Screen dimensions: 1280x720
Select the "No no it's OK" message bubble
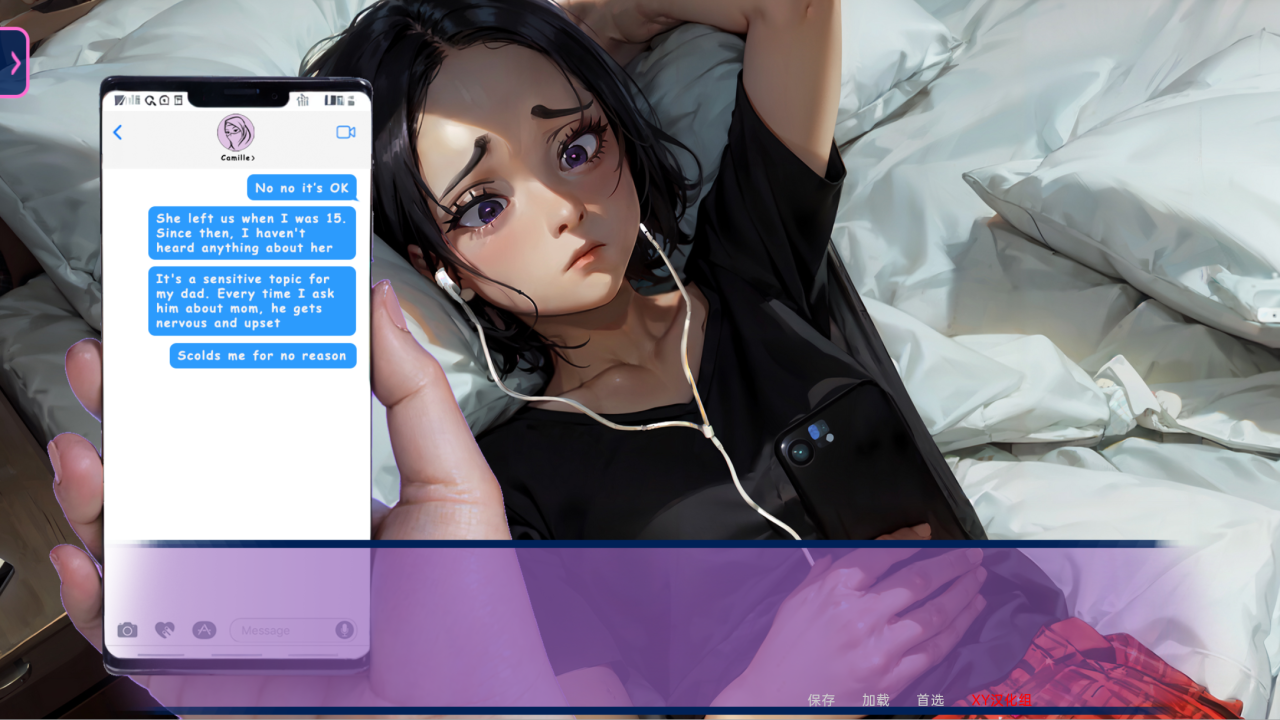click(302, 188)
